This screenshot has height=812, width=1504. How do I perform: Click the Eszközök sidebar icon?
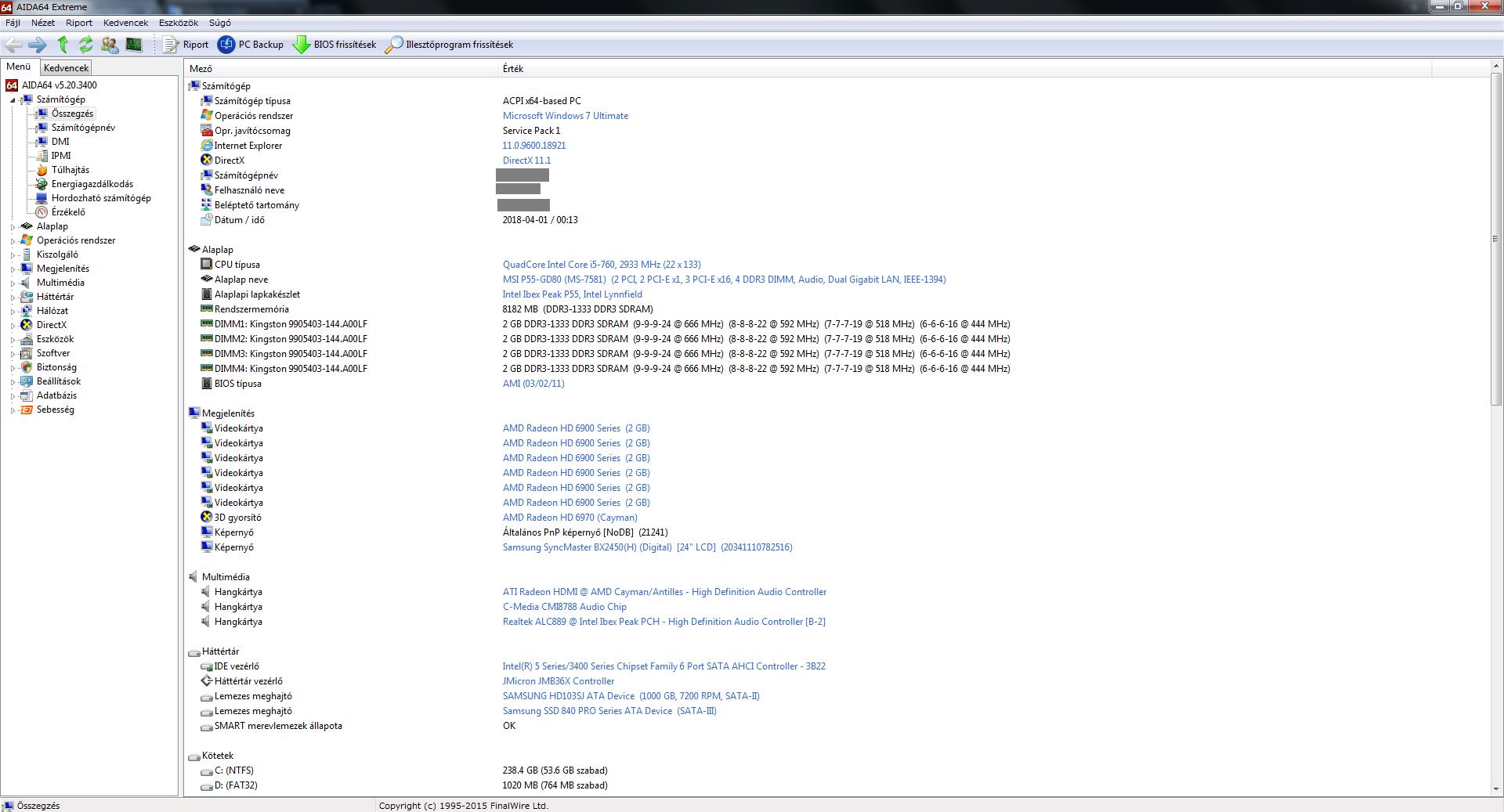click(x=27, y=339)
